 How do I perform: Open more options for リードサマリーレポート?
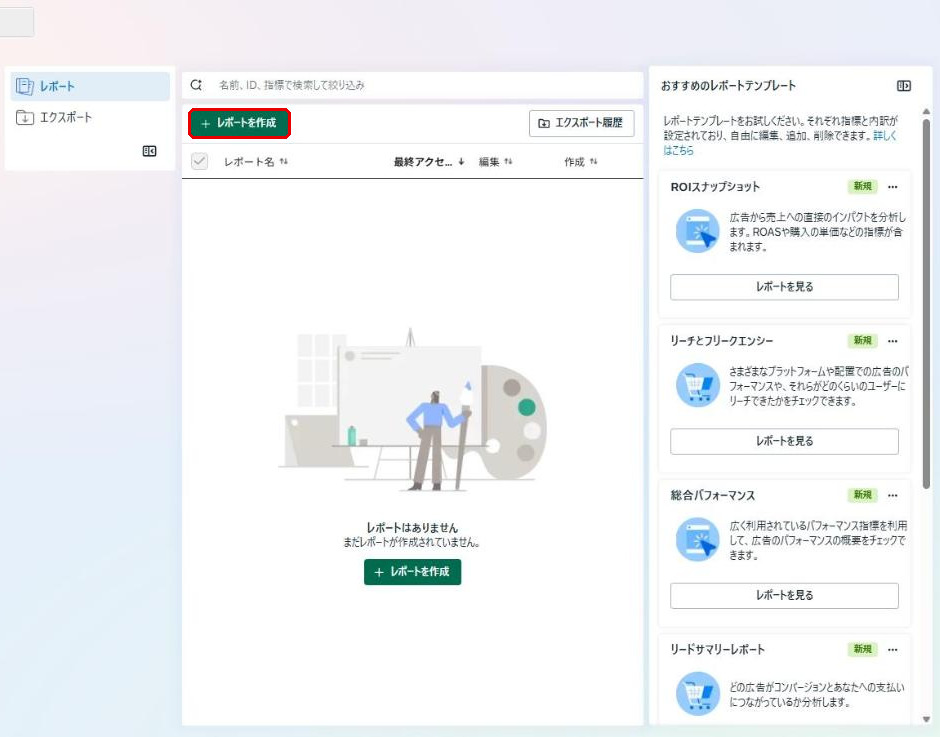893,649
